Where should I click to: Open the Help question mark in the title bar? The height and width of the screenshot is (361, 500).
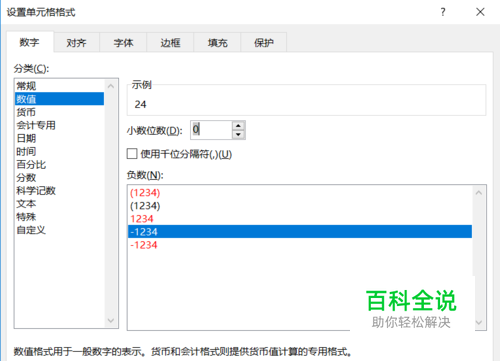[443, 12]
